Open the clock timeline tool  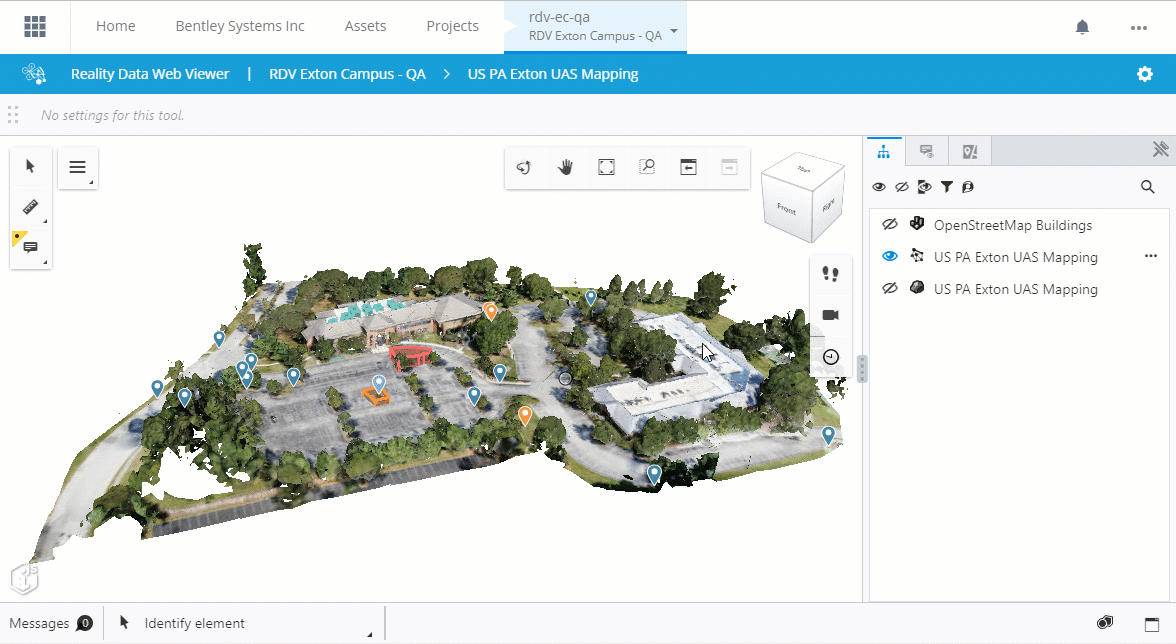(830, 357)
